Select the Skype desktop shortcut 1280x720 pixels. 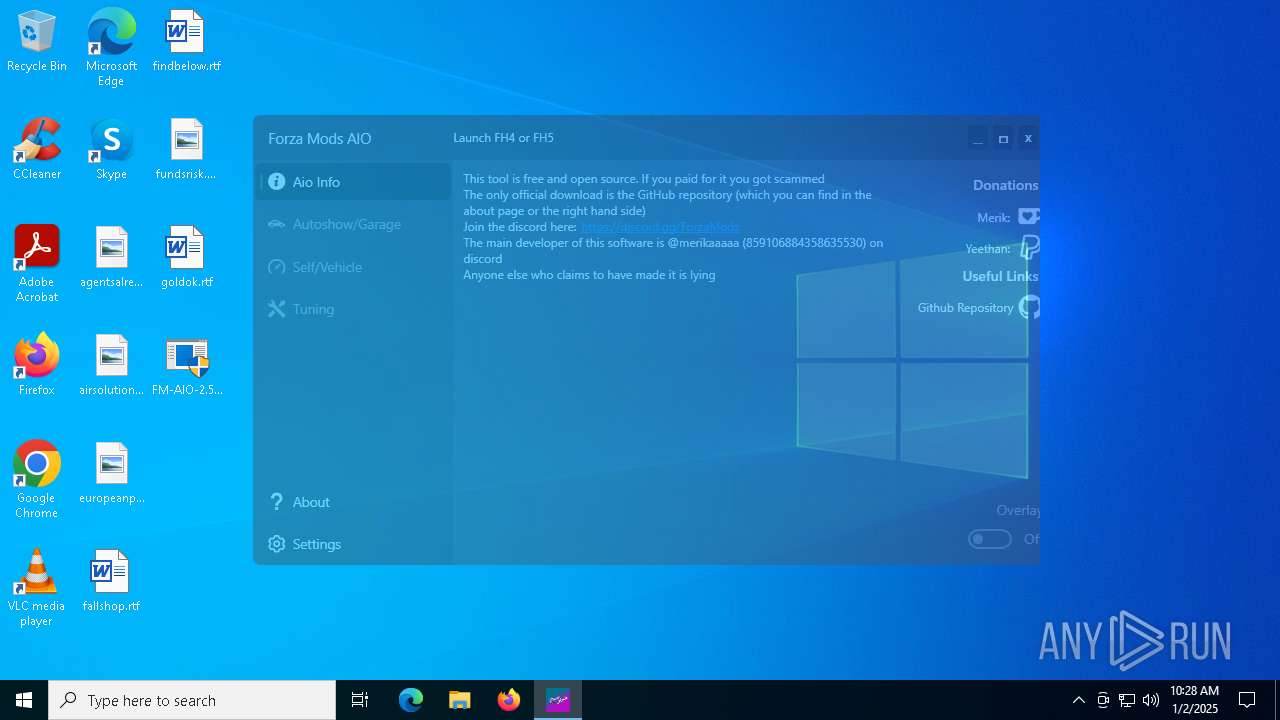tap(111, 150)
